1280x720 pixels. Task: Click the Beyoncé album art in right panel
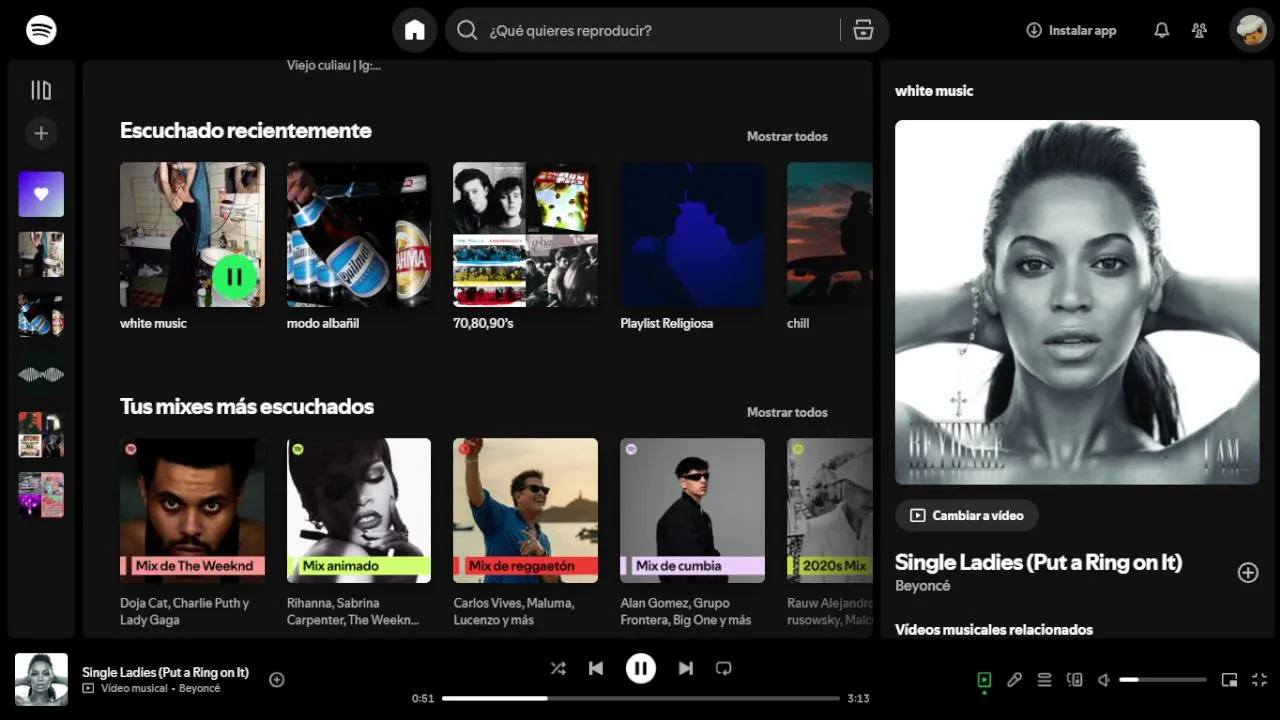tap(1077, 302)
